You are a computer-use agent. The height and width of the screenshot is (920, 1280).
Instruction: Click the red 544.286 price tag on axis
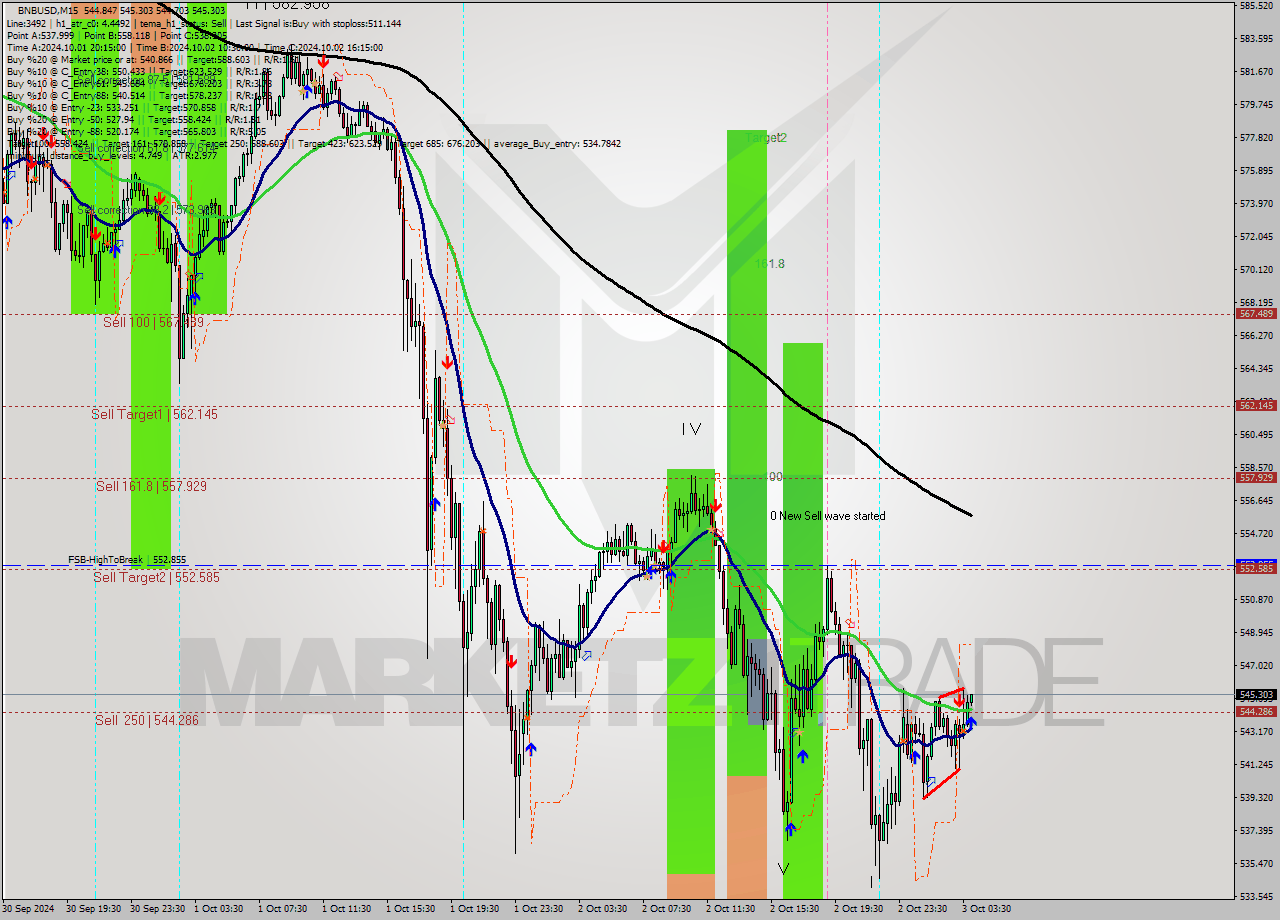1256,711
